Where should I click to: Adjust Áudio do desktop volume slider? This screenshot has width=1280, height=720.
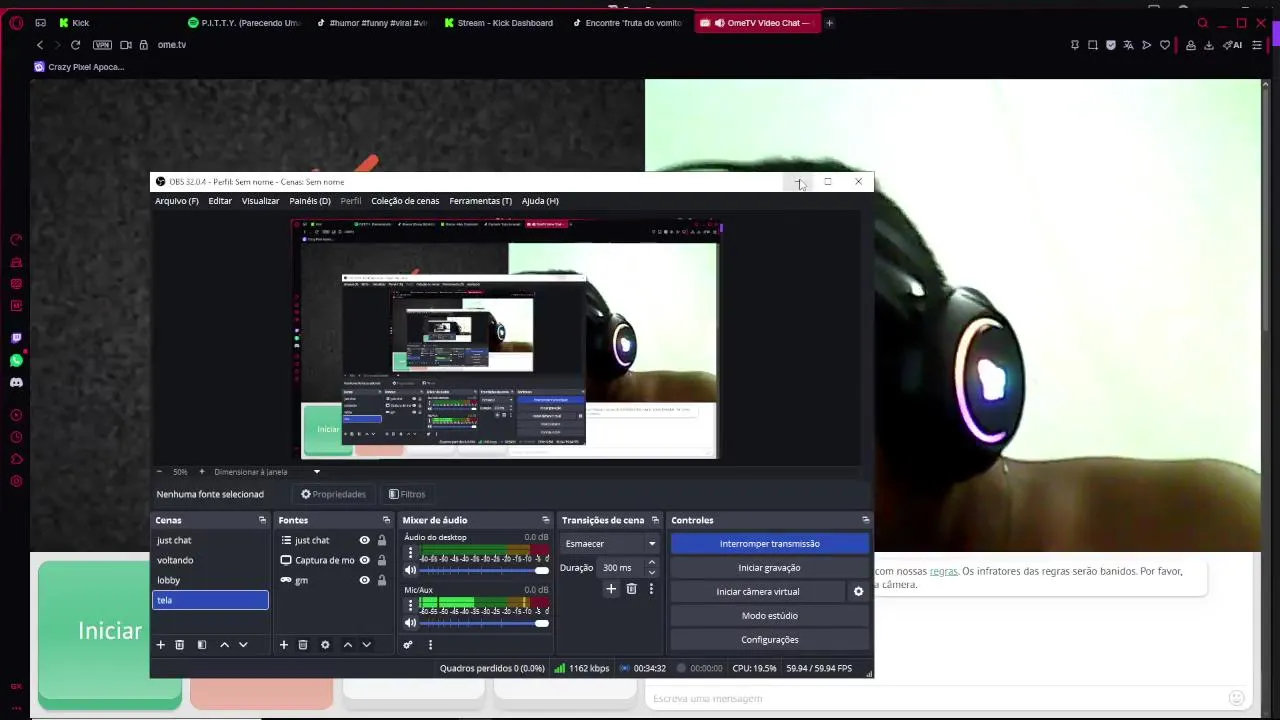[485, 570]
